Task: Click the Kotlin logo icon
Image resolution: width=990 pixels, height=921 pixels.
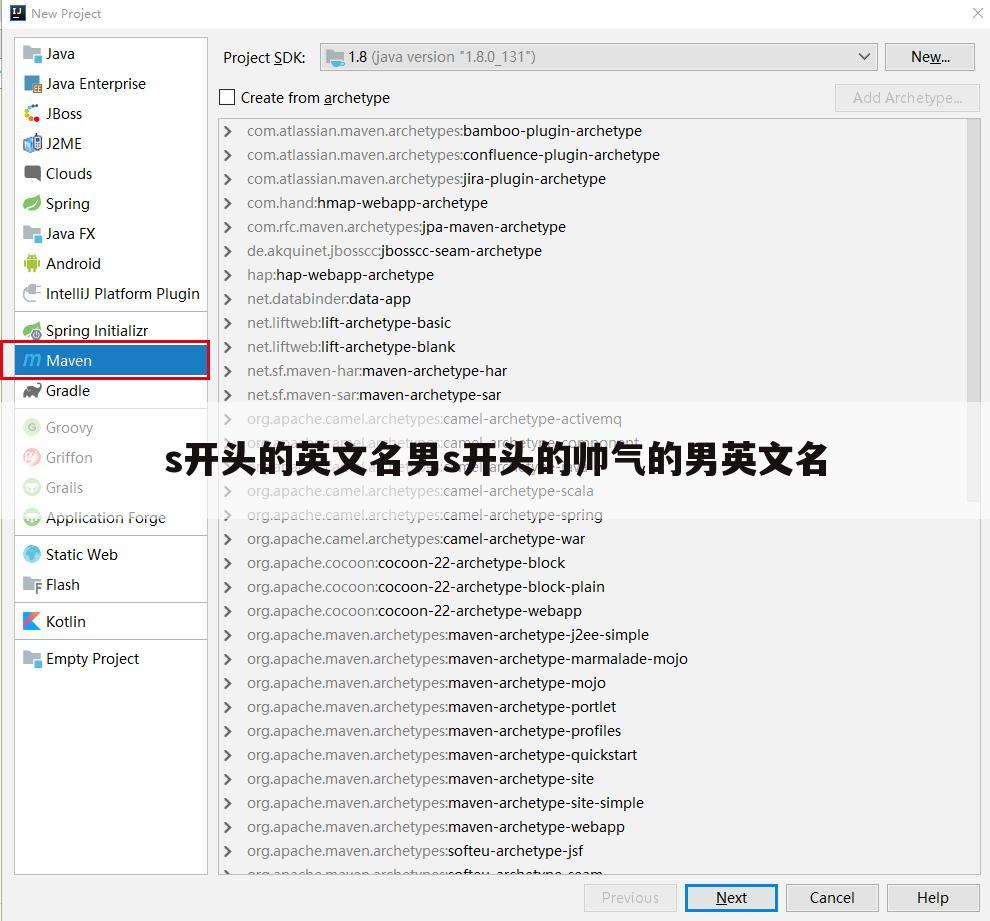Action: (32, 621)
